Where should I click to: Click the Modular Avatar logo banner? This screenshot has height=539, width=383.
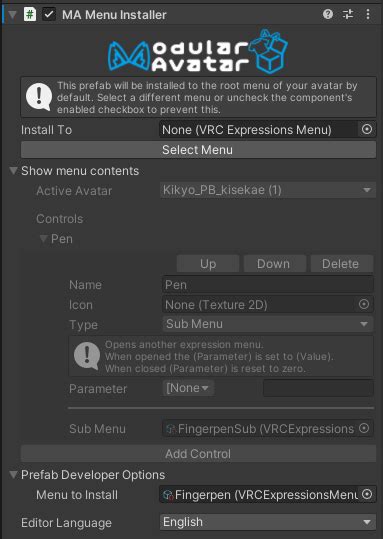(198, 52)
